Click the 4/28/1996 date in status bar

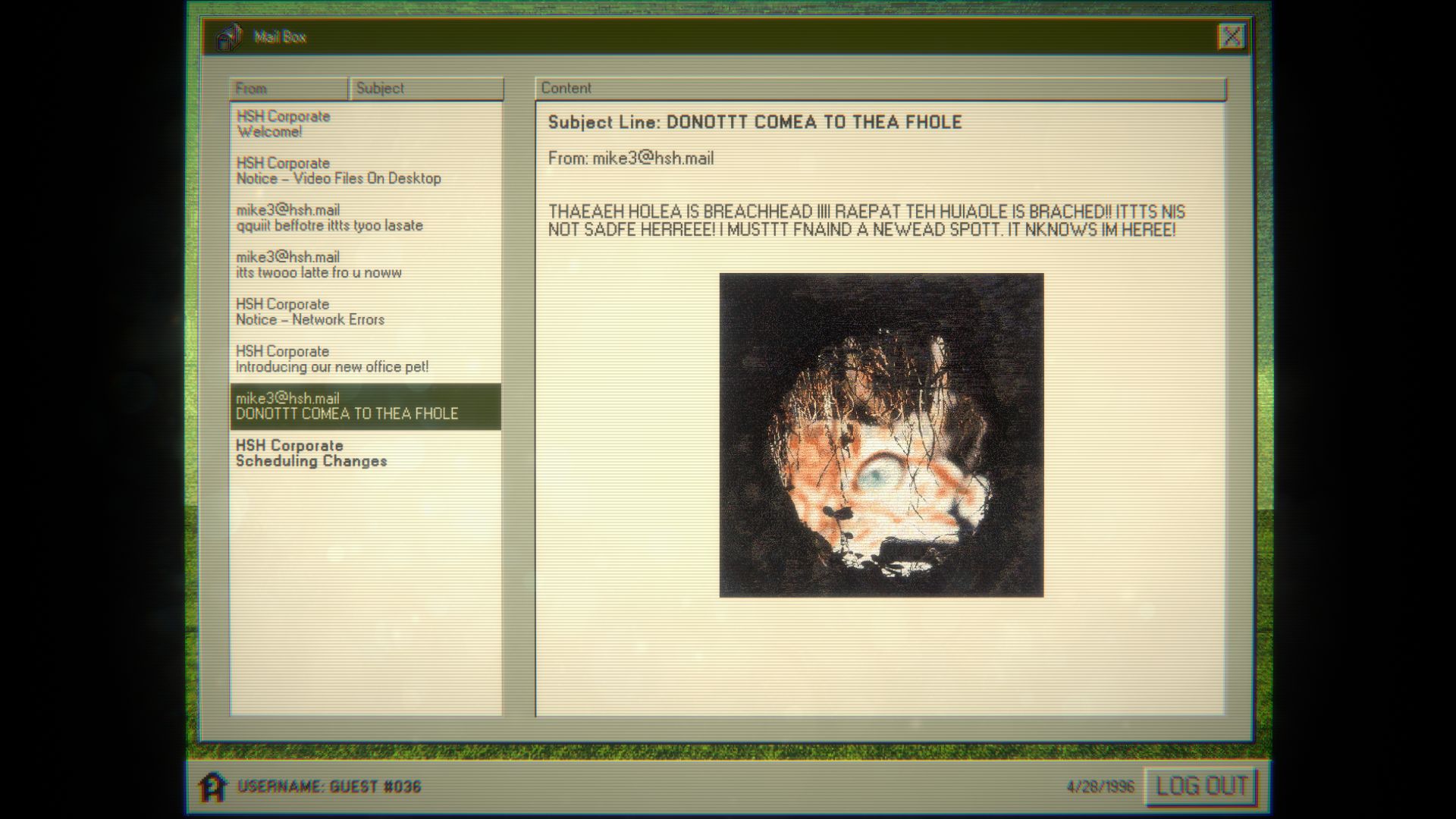click(x=1101, y=786)
